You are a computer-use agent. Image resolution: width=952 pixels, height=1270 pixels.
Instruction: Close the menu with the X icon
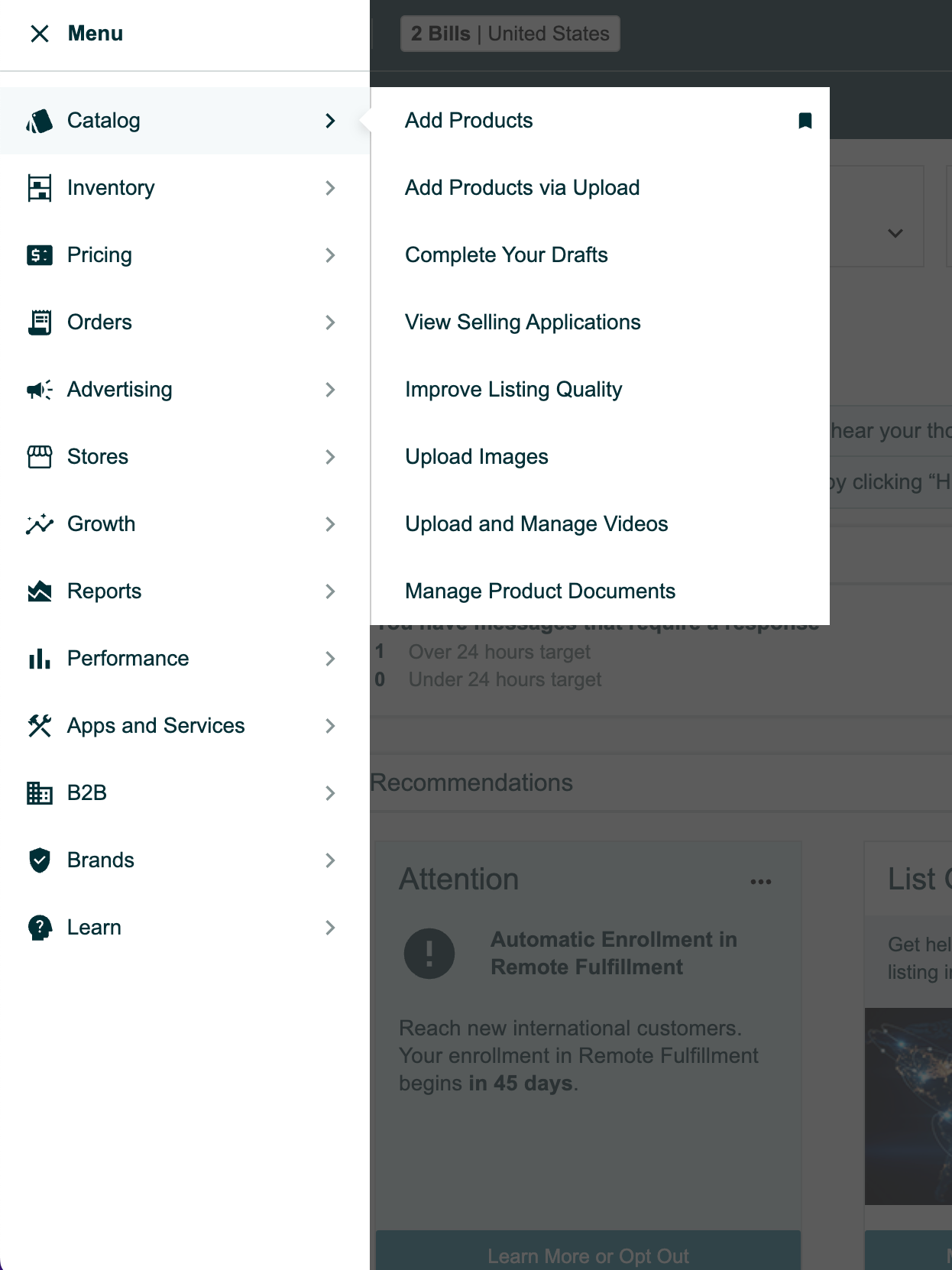coord(40,34)
